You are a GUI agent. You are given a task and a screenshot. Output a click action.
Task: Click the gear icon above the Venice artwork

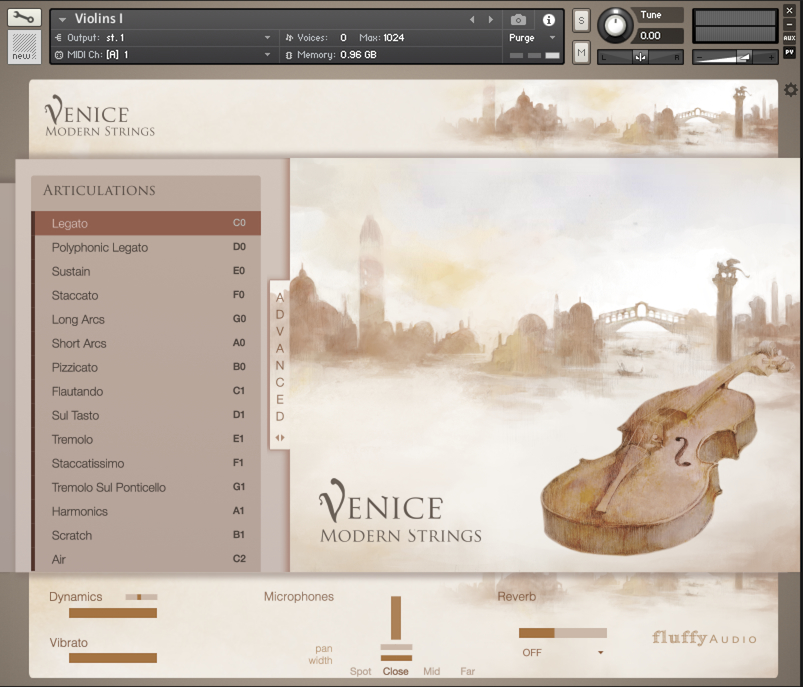coord(789,89)
